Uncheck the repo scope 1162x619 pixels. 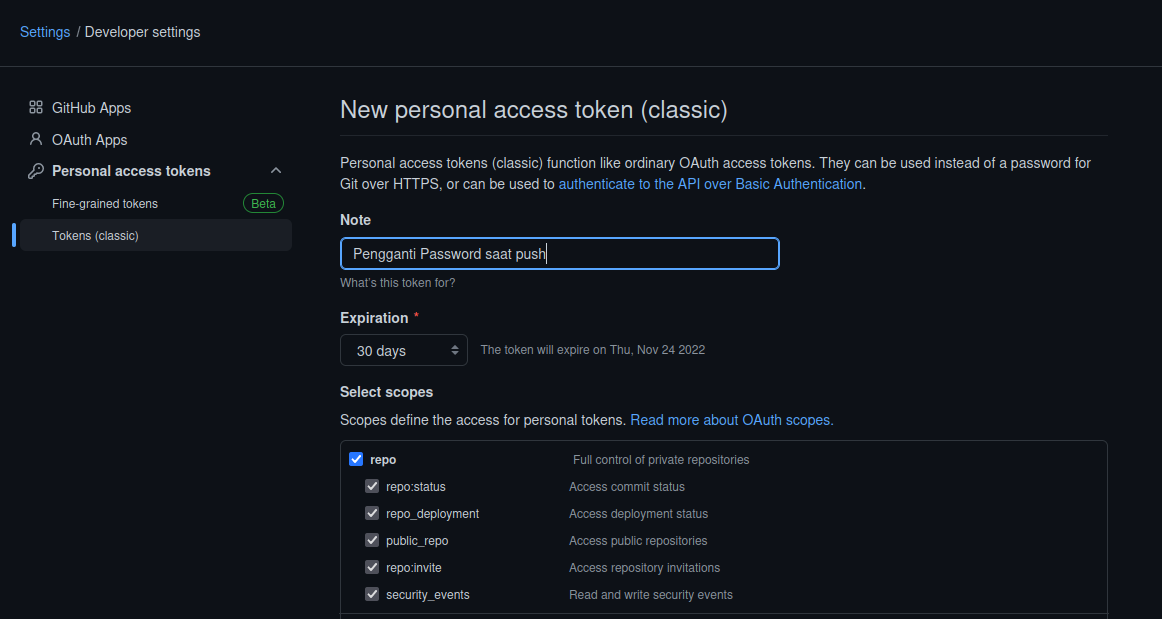point(356,458)
